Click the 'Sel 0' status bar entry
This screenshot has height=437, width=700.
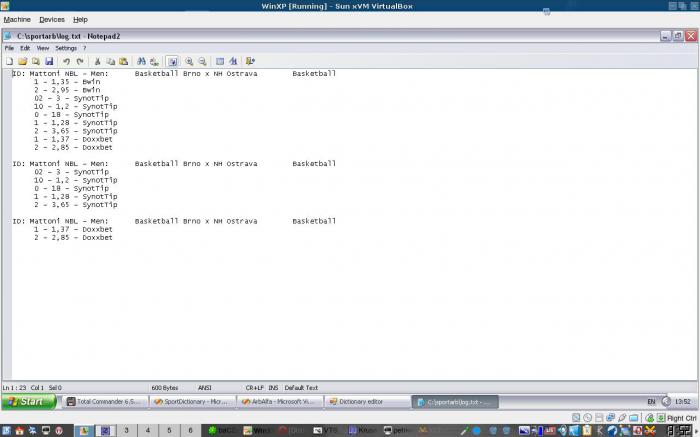[x=55, y=388]
